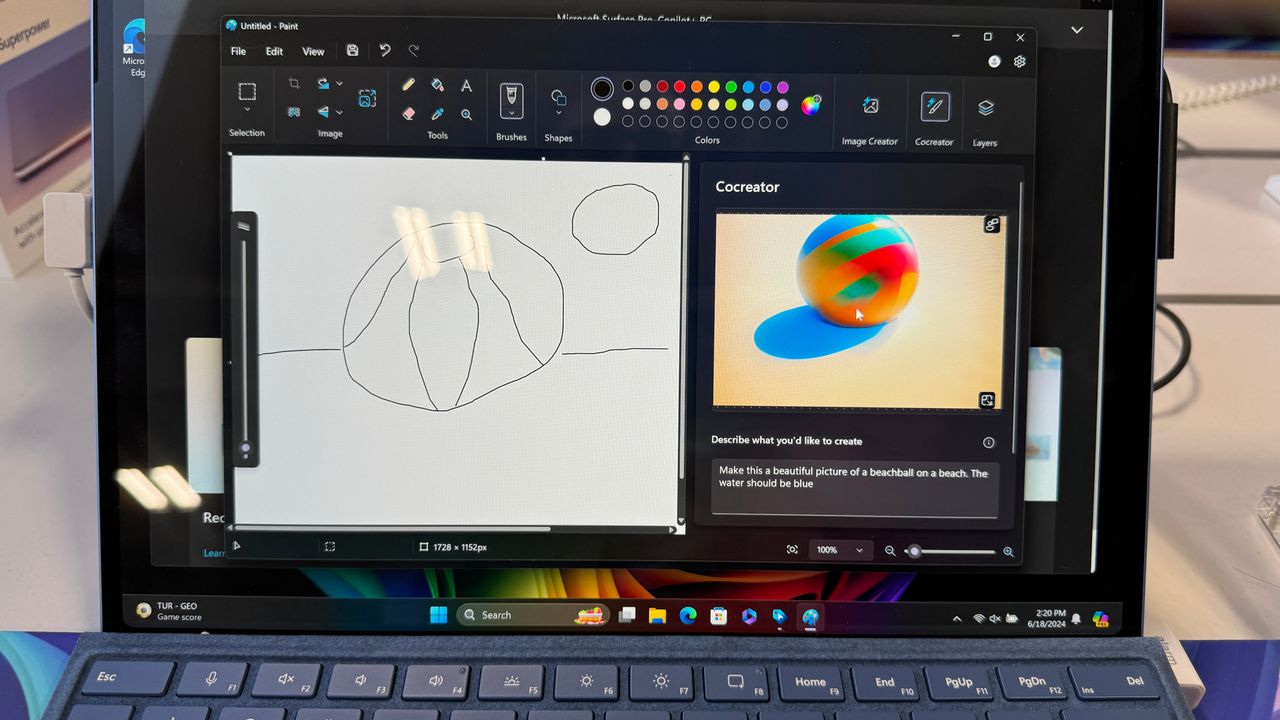Pick the pink color swatch
This screenshot has width=1280, height=720.
[679, 104]
